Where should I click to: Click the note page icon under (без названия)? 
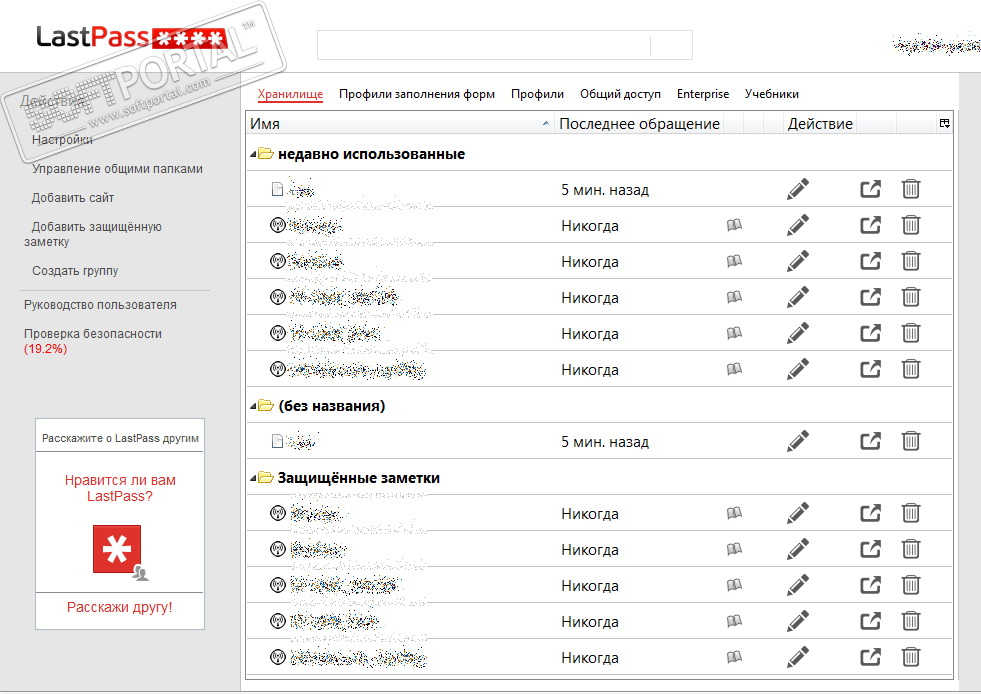click(x=277, y=441)
